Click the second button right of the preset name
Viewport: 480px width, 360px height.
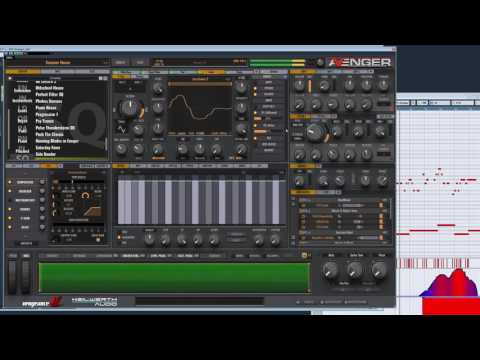tap(140, 62)
